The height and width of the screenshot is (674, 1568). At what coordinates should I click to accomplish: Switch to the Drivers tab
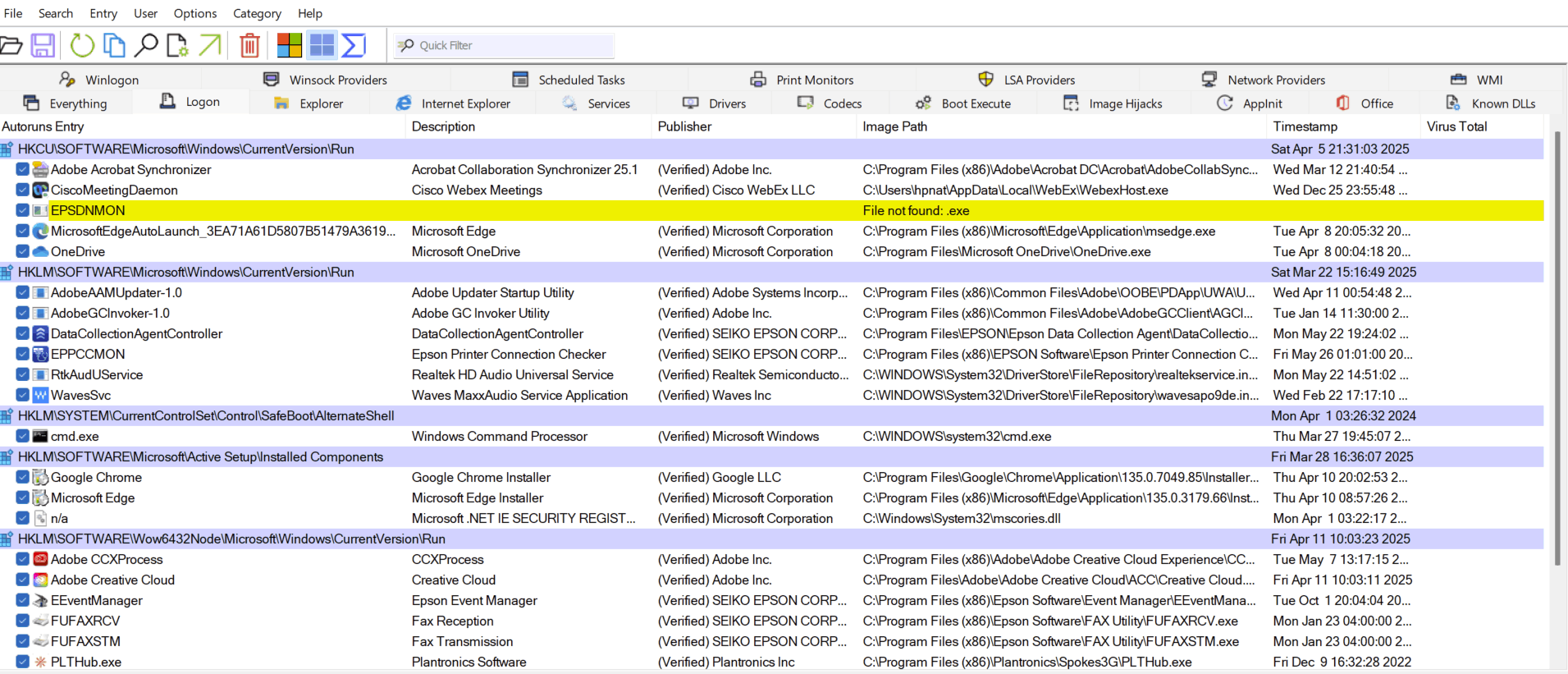(715, 103)
